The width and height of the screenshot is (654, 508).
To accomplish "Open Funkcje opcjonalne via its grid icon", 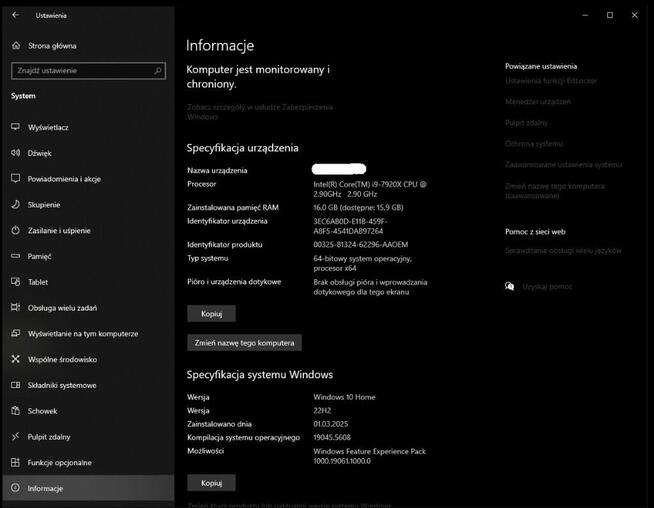I will [x=15, y=462].
